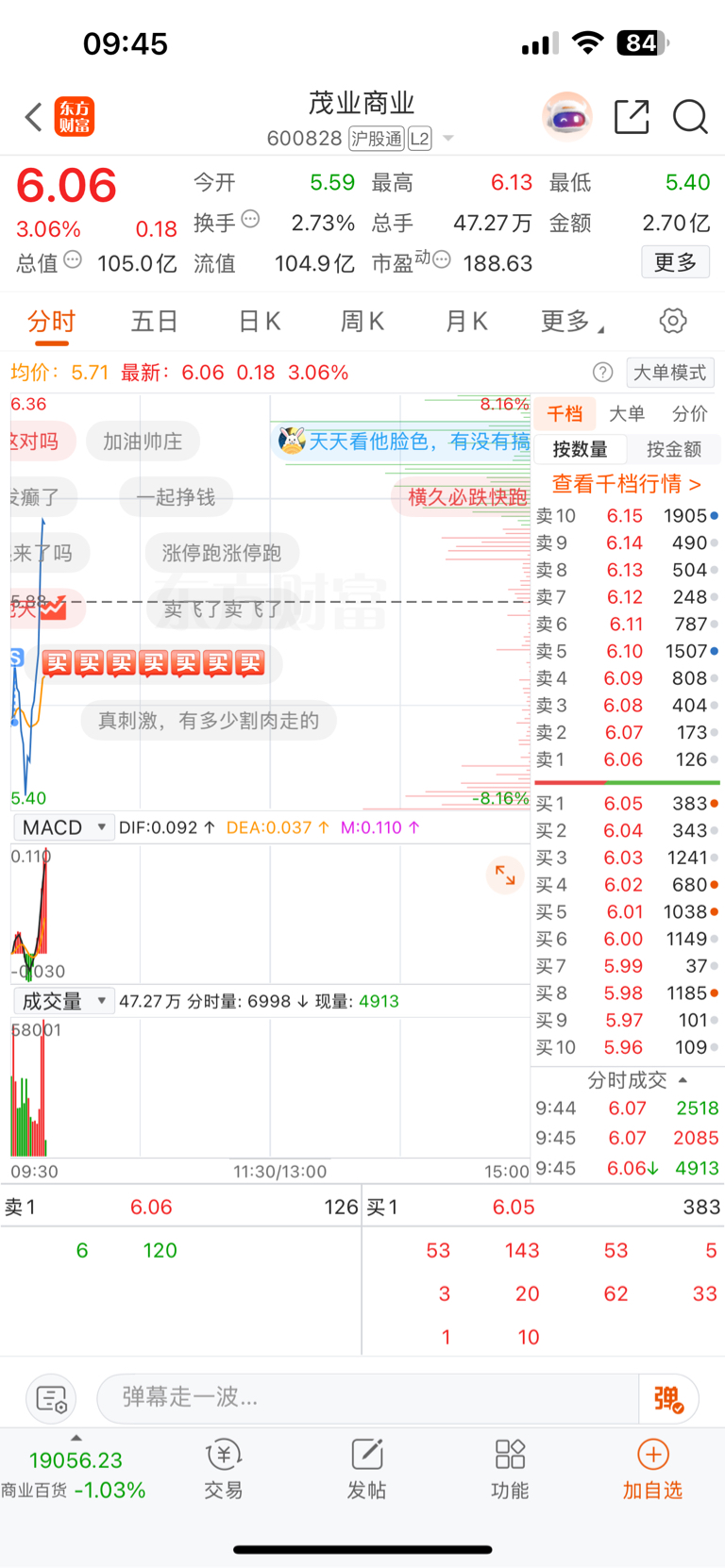This screenshot has width=725, height=1568.
Task: Tap 卖10 row at 6.15
Action: click(627, 516)
